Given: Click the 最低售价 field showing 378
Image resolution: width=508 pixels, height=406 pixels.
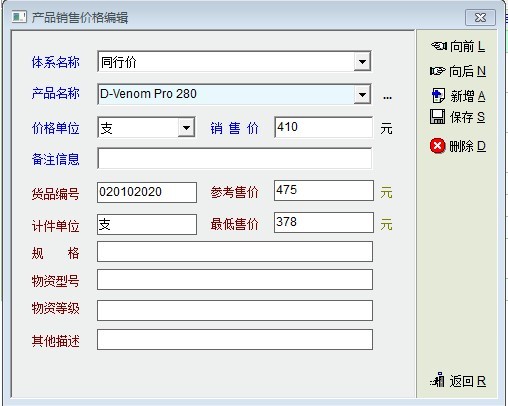Looking at the screenshot, I should pyautogui.click(x=324, y=222).
